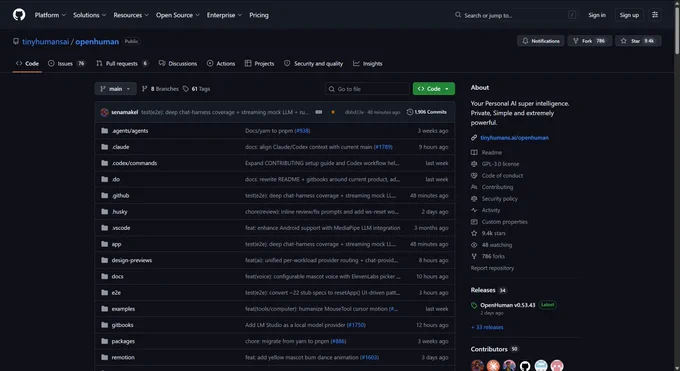
Task: Open the app folder
Action: coord(116,244)
